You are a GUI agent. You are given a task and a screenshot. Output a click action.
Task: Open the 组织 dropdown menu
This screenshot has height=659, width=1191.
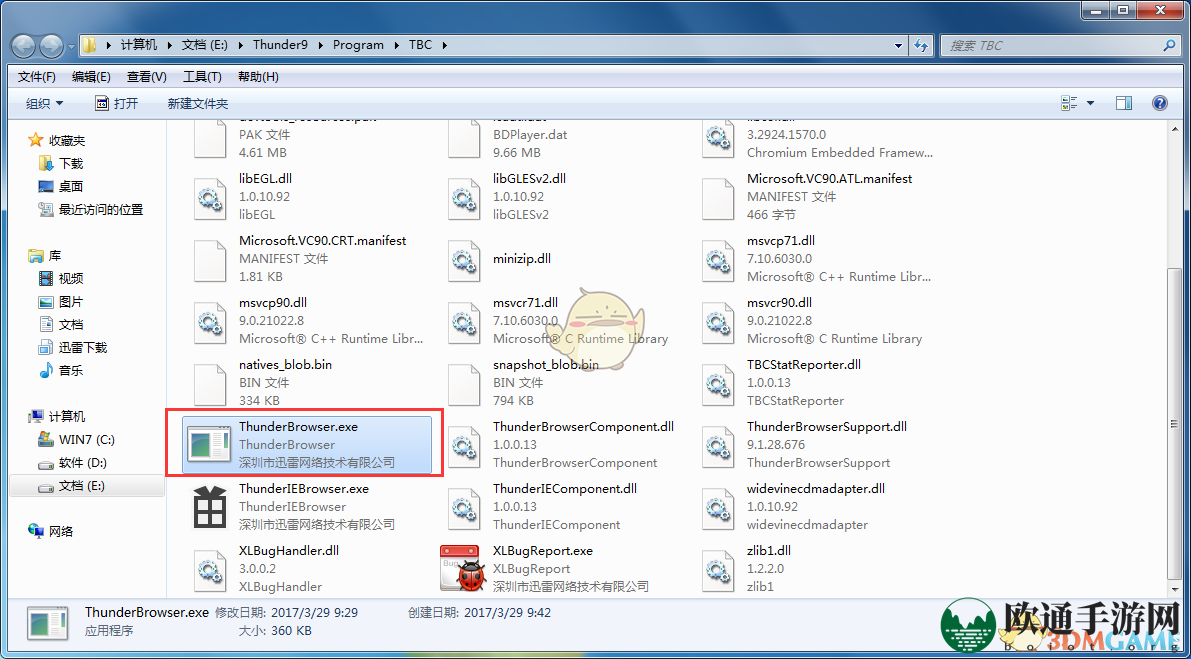tap(45, 103)
